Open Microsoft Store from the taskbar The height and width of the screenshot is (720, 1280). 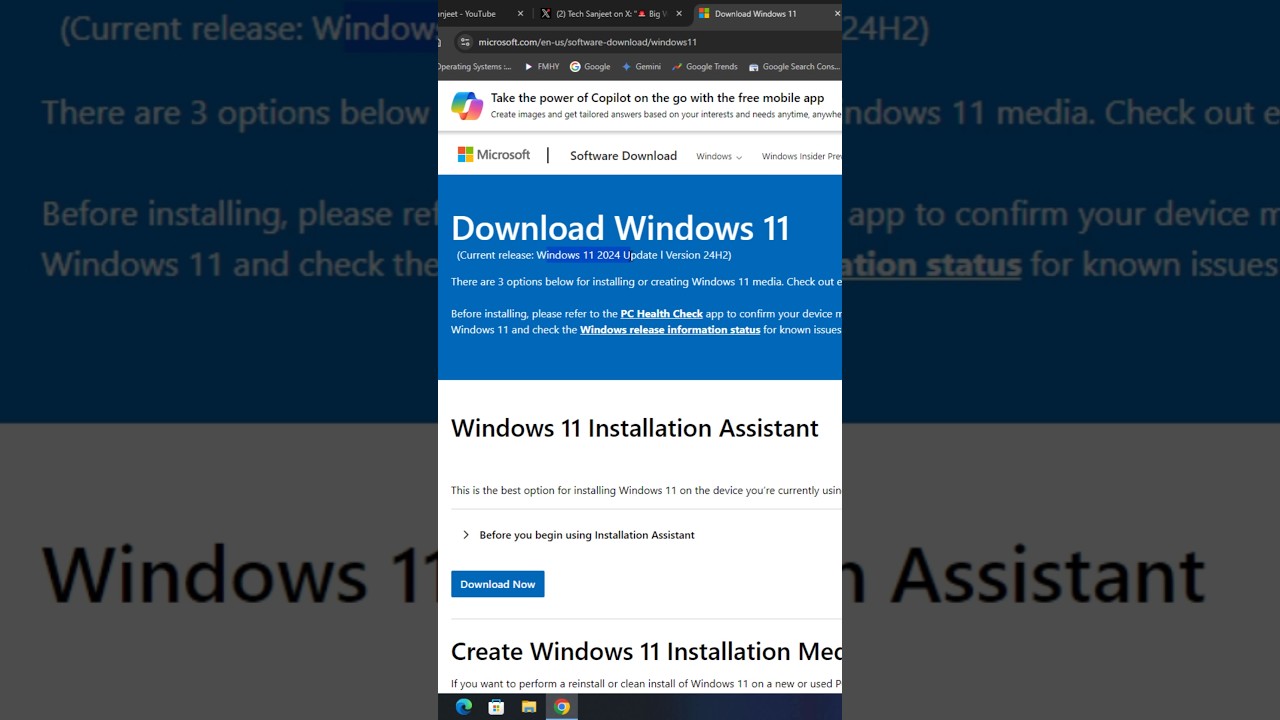496,707
